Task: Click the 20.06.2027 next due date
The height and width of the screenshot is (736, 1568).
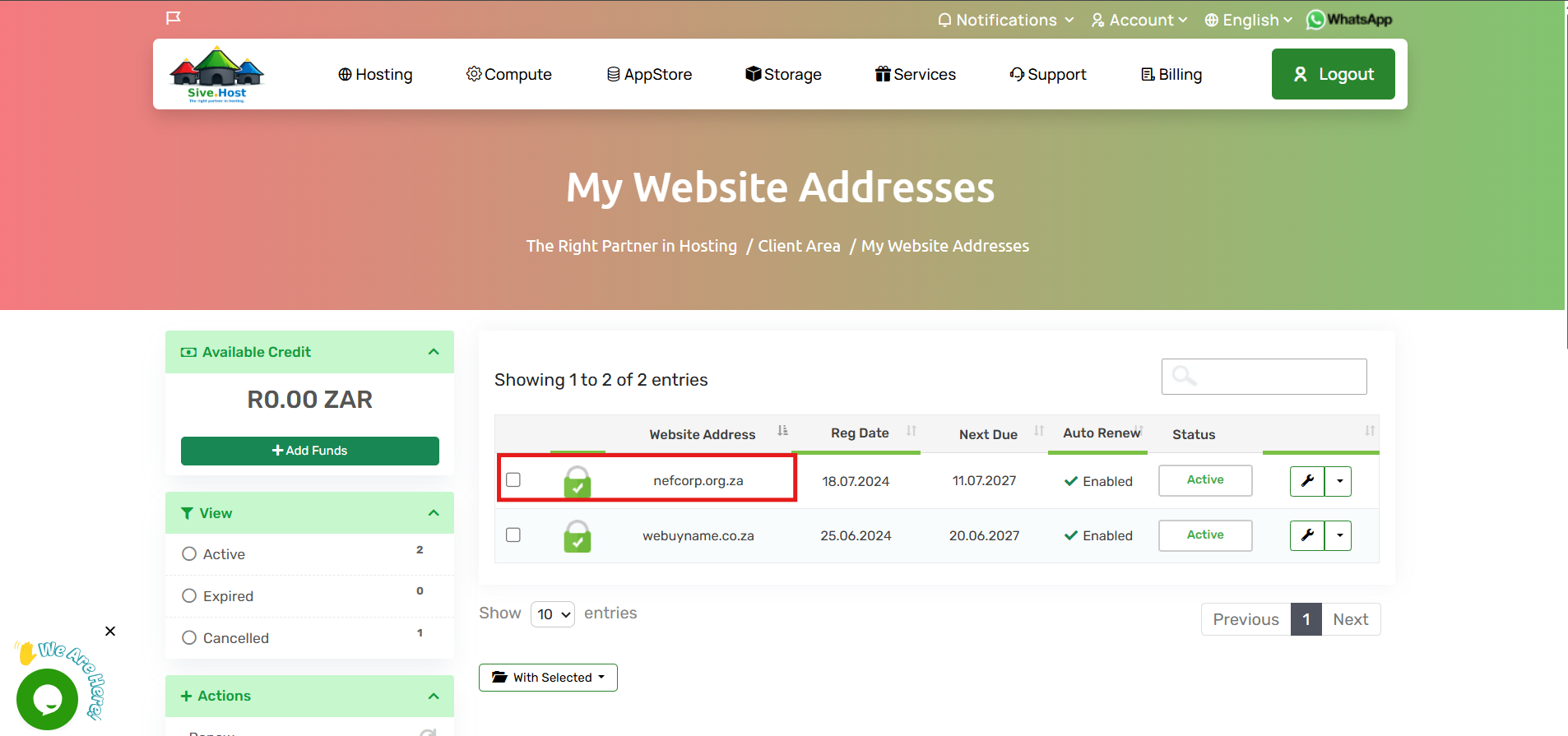Action: (x=984, y=536)
